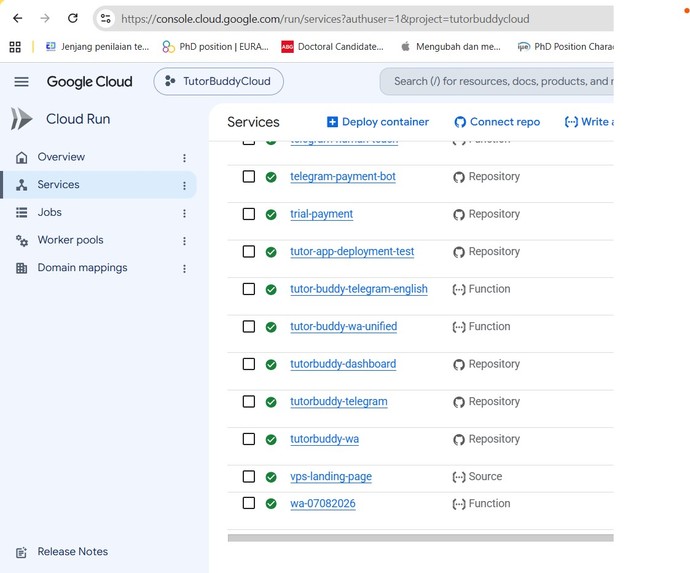
Task: Open PhD position EURA bookmark
Action: tap(216, 47)
